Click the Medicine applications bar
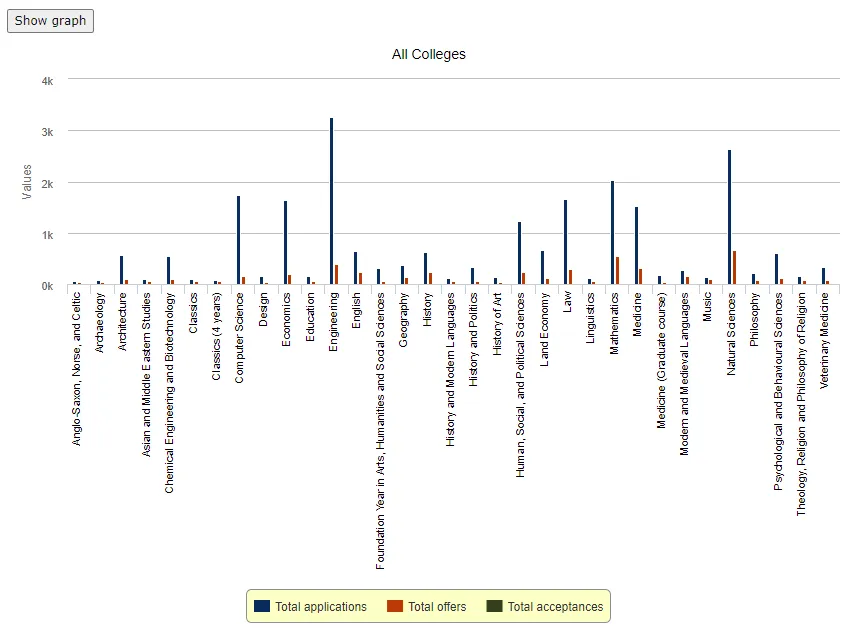845x633 pixels. tap(636, 246)
